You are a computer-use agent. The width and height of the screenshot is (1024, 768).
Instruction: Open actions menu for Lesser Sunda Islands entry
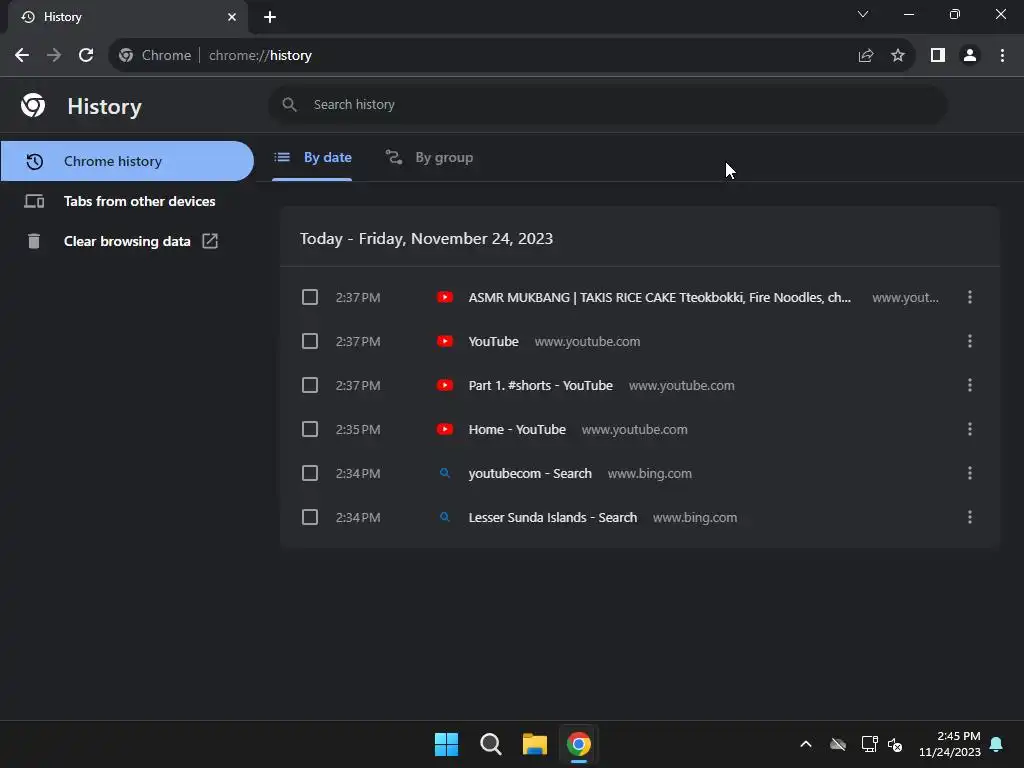(970, 517)
